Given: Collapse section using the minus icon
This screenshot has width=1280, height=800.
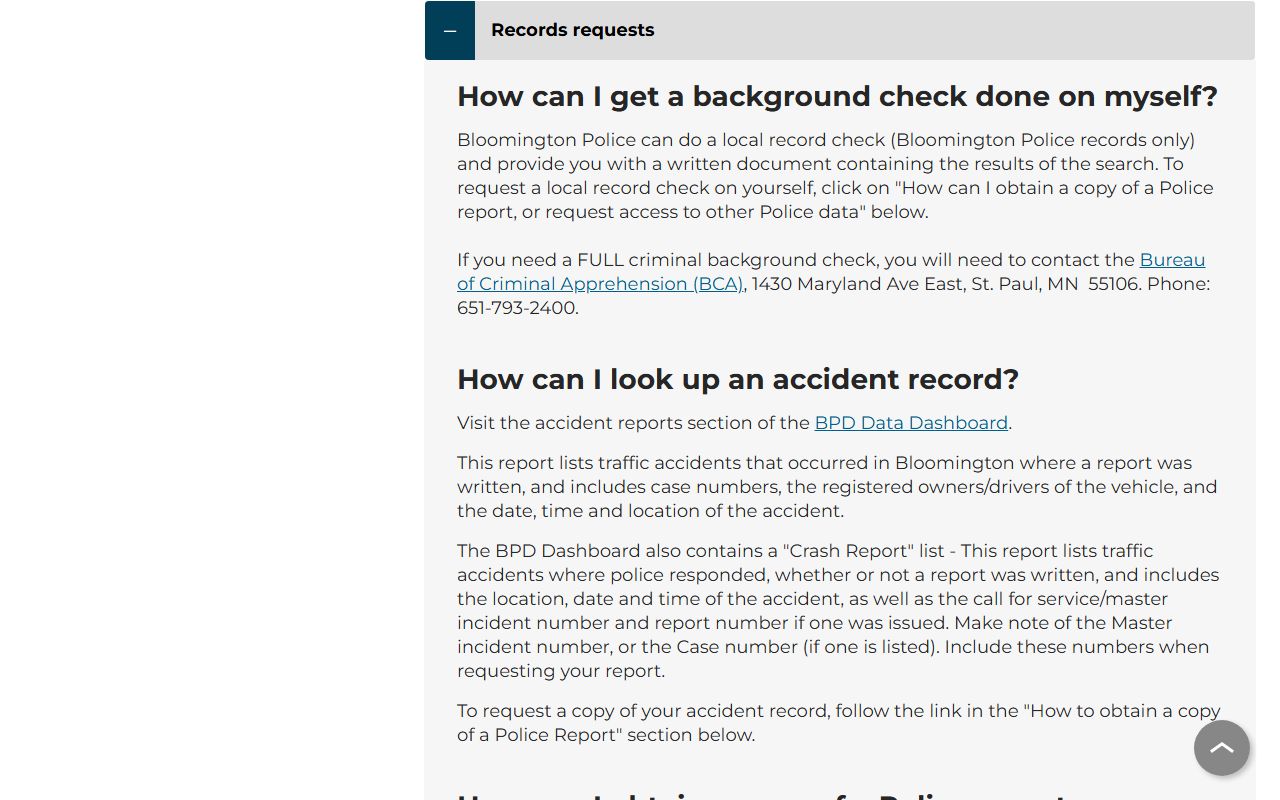Looking at the screenshot, I should point(450,30).
